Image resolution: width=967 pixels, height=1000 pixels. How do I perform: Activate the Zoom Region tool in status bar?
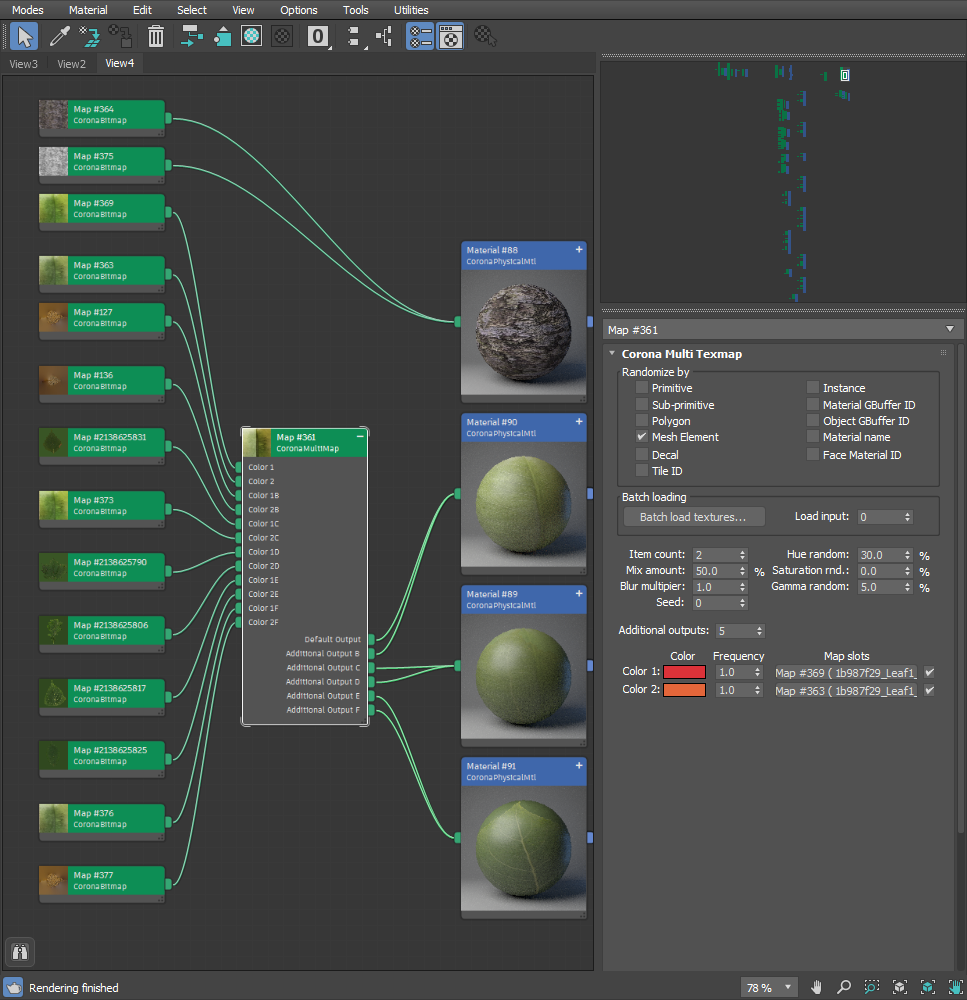(x=871, y=988)
